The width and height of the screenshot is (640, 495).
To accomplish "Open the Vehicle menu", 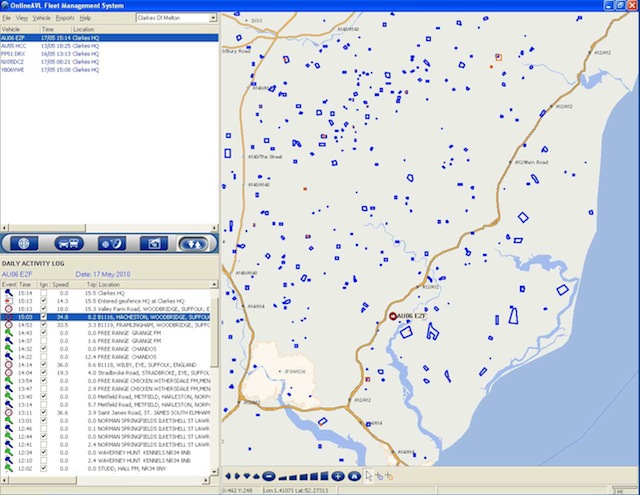I will click(x=41, y=18).
